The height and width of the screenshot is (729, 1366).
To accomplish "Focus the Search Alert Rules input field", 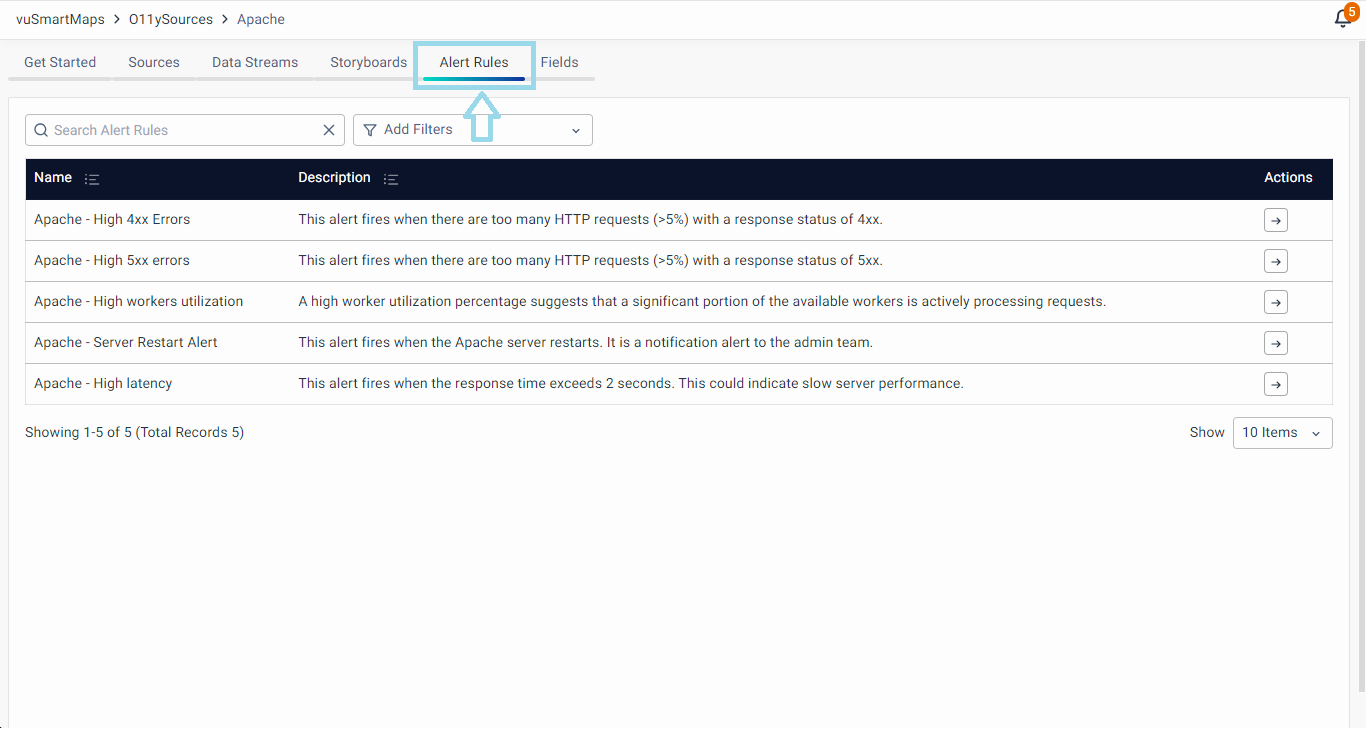I will pyautogui.click(x=180, y=130).
